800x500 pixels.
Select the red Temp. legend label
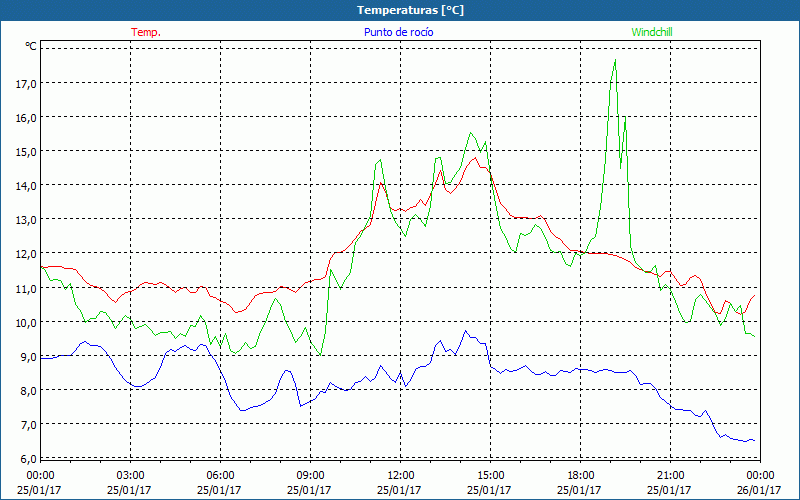[146, 32]
